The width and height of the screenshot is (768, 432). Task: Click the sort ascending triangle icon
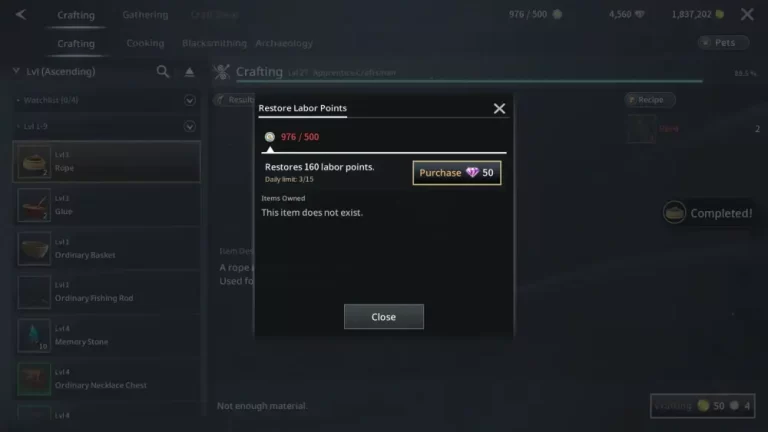pyautogui.click(x=190, y=72)
